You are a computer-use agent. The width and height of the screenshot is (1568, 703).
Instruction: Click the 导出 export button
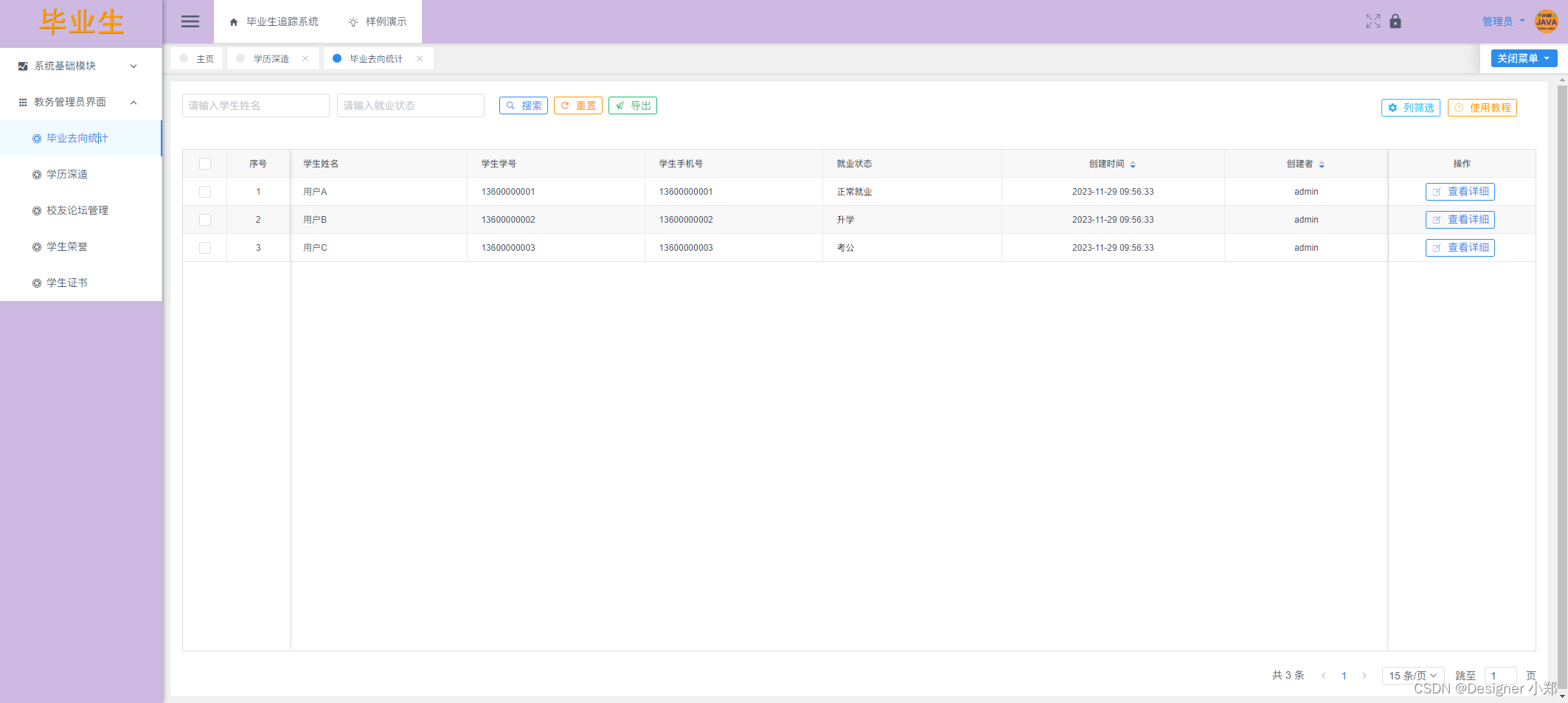pyautogui.click(x=633, y=105)
